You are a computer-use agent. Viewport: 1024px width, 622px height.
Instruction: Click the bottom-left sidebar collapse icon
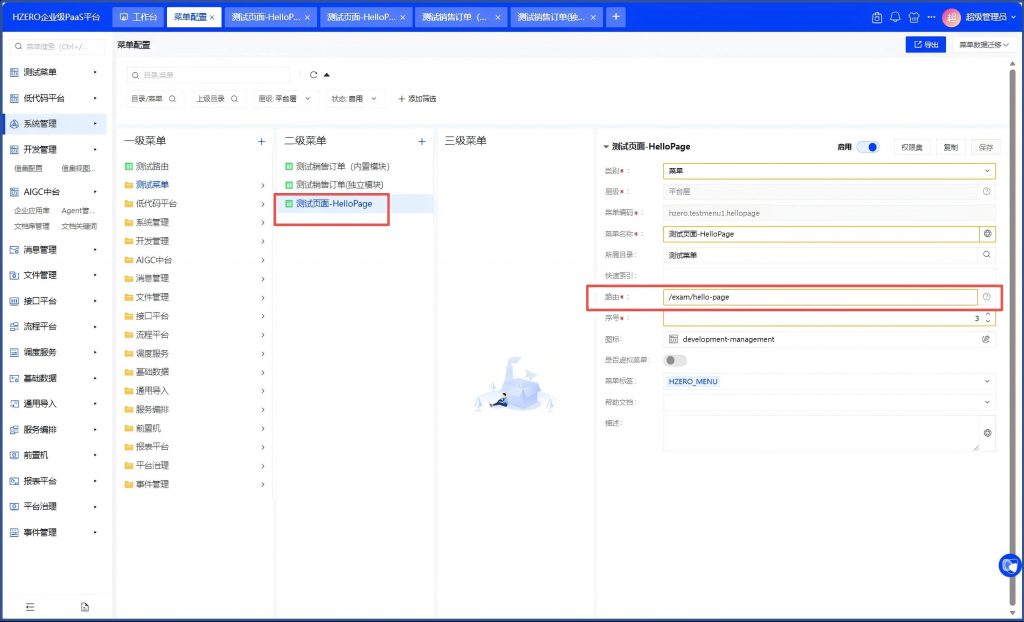(x=30, y=607)
